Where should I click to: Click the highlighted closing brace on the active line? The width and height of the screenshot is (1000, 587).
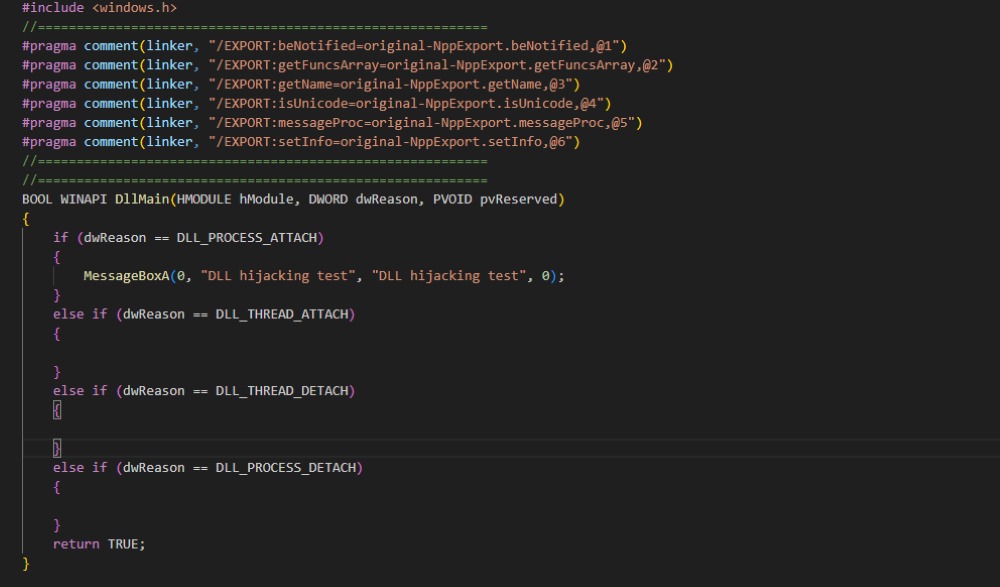[x=57, y=448]
